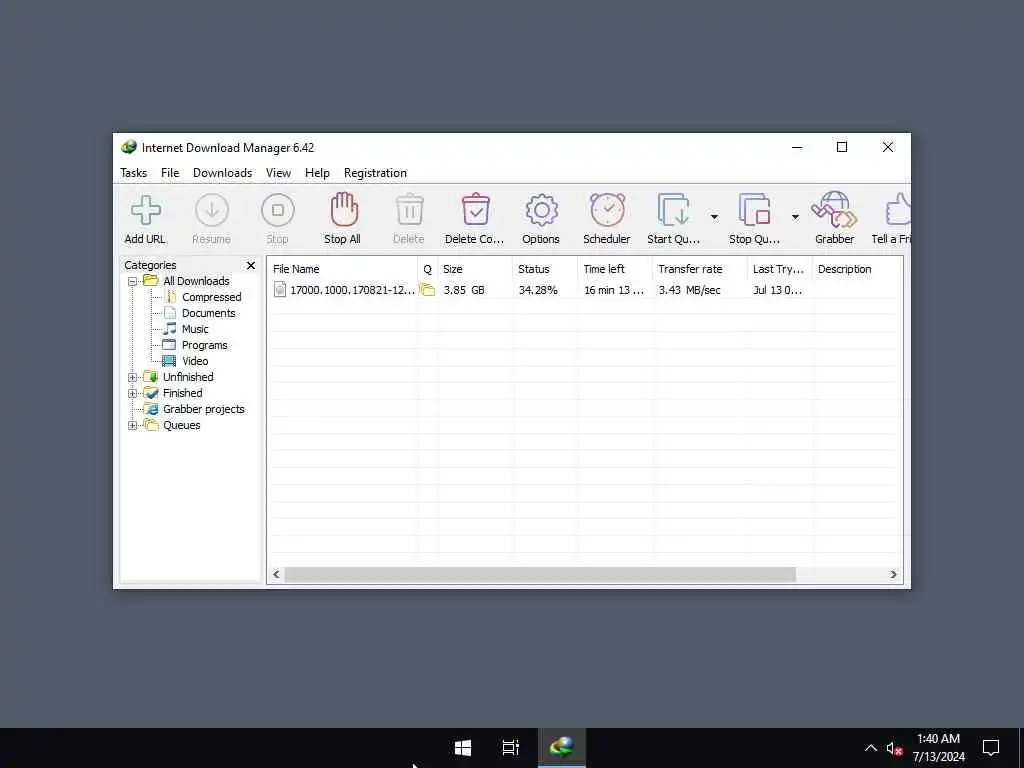Viewport: 1024px width, 768px height.
Task: Open the notification center icon
Action: pos(991,748)
